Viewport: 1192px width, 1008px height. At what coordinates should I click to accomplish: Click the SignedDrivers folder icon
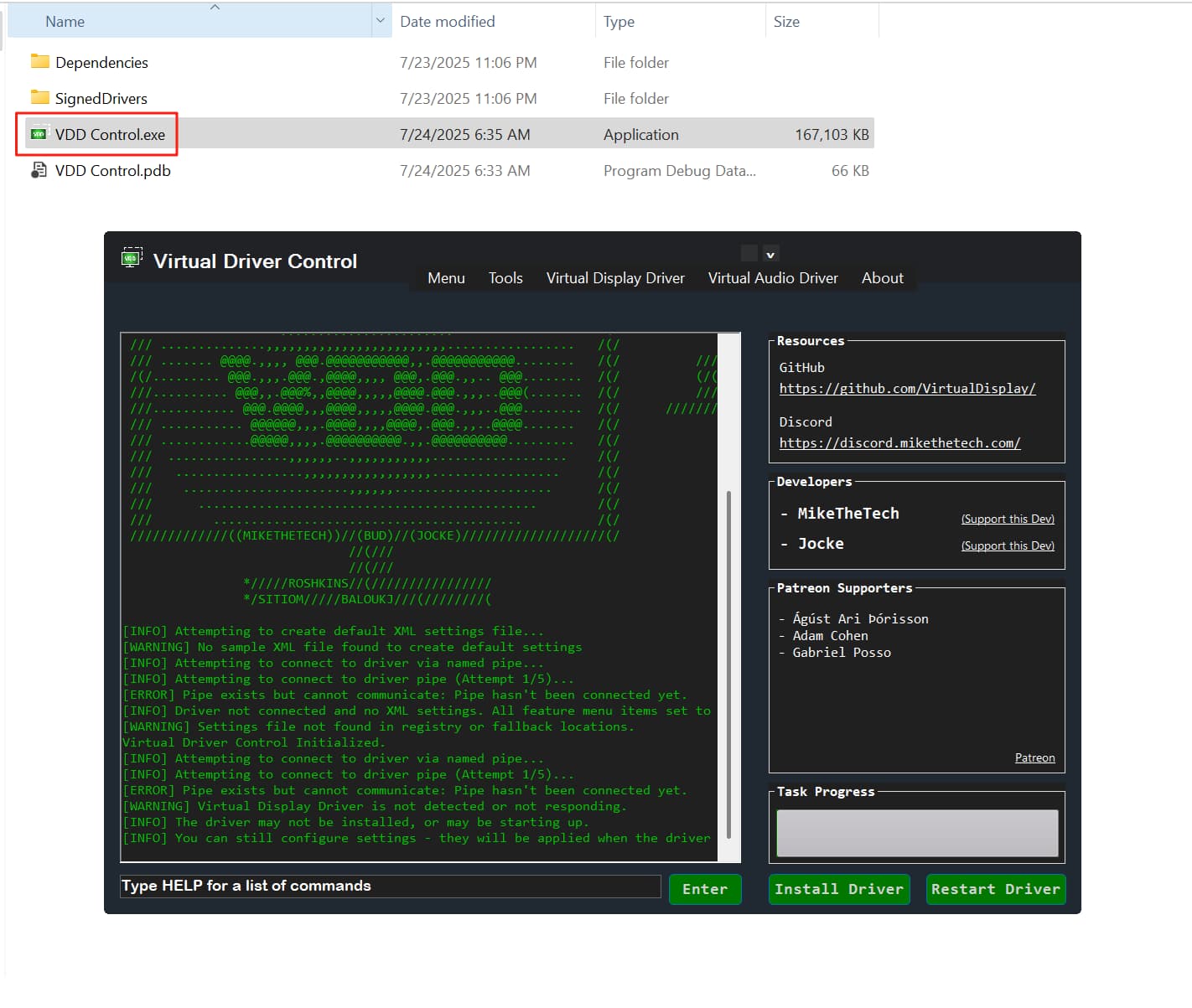39,98
